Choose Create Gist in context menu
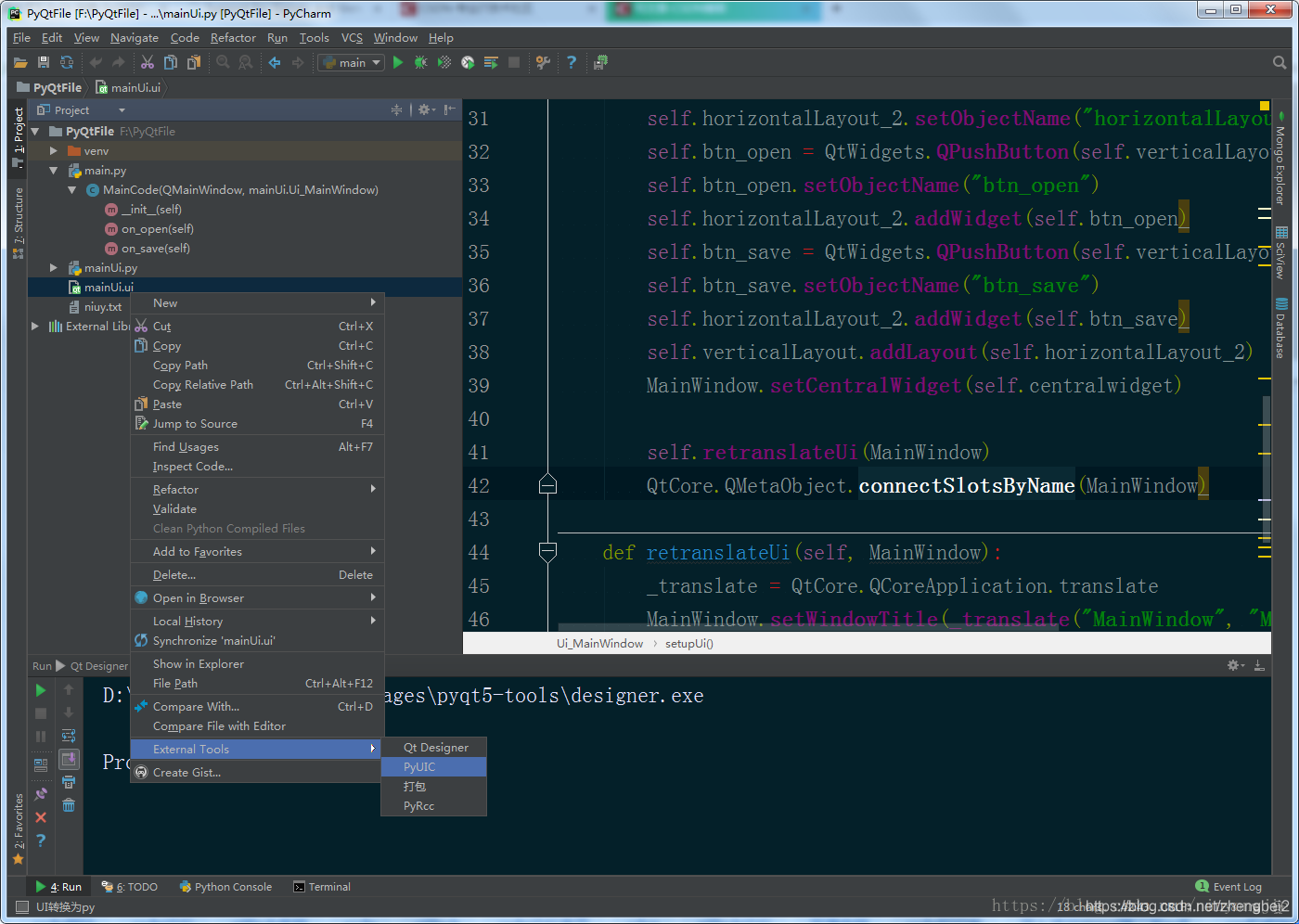This screenshot has width=1299, height=924. point(257,773)
